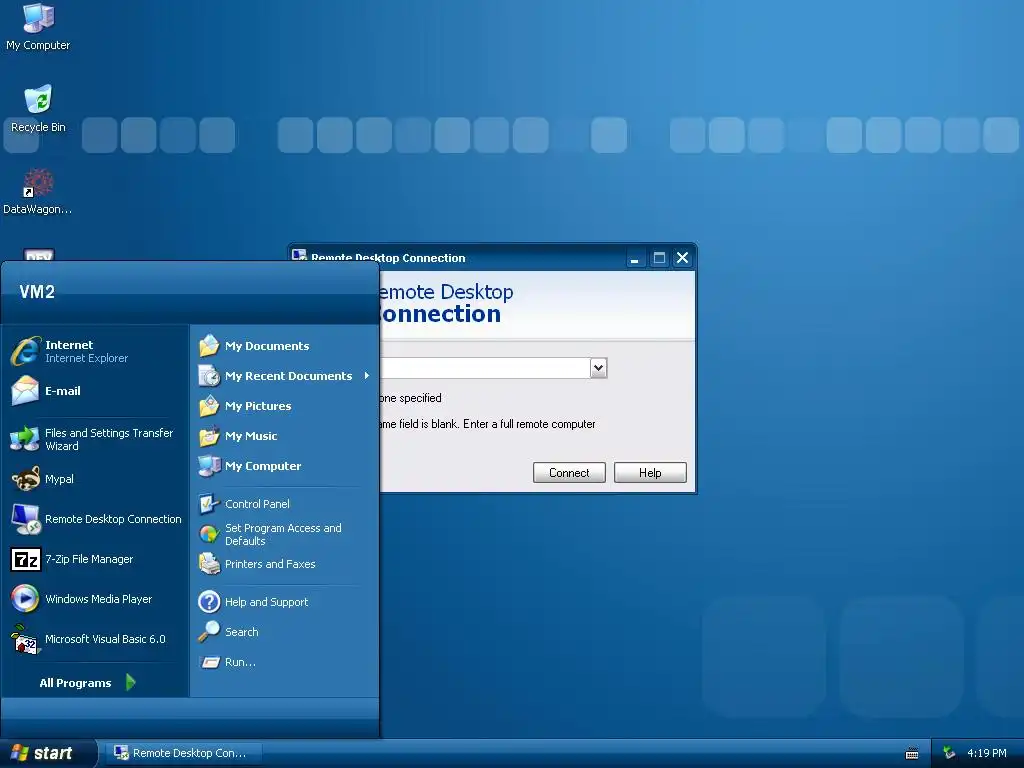Open the computer name dropdown arrow
This screenshot has height=768, width=1024.
598,368
